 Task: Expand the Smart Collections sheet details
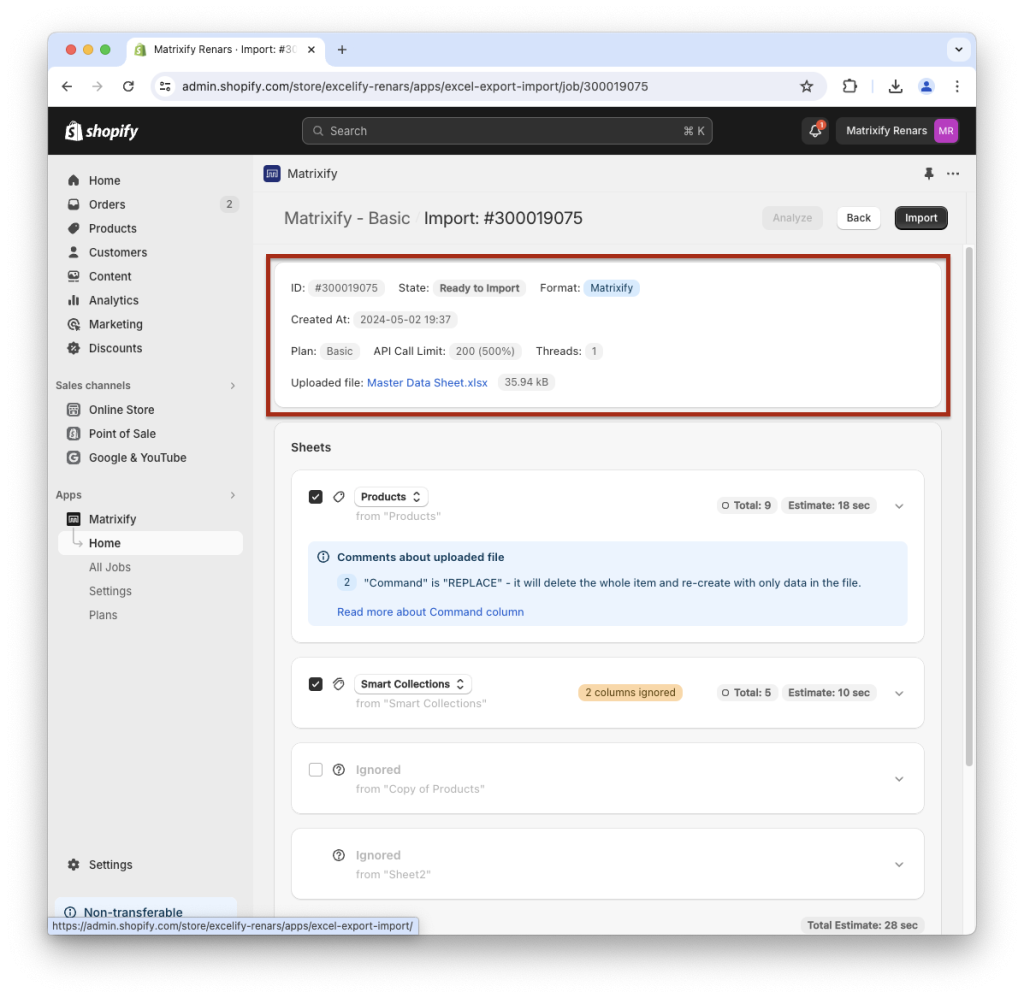coord(898,692)
